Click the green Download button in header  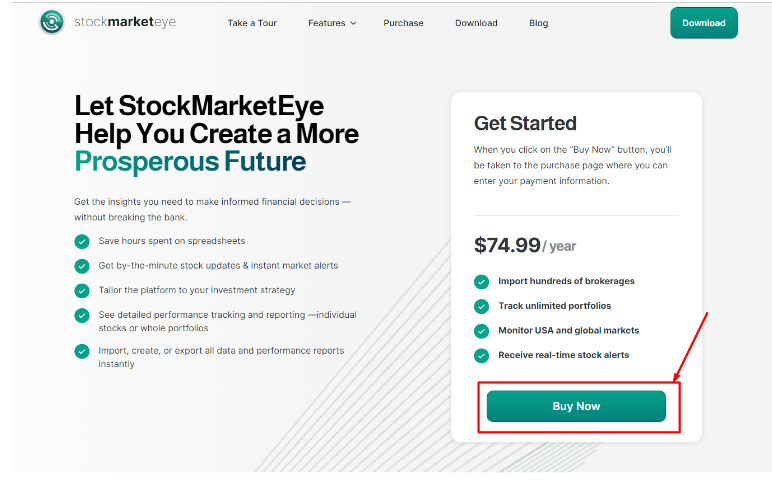tap(704, 23)
